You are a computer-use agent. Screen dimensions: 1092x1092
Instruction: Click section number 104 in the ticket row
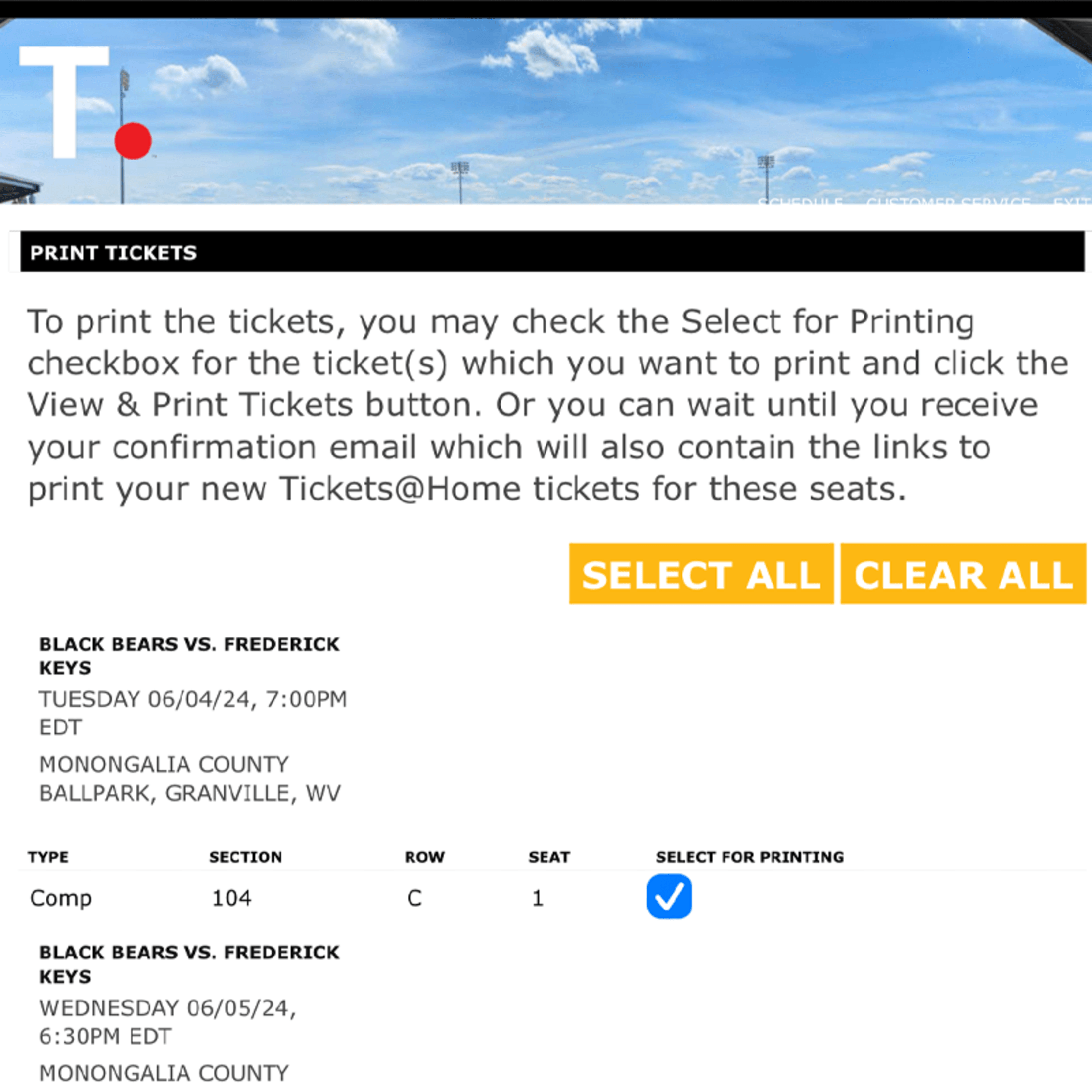[x=231, y=898]
